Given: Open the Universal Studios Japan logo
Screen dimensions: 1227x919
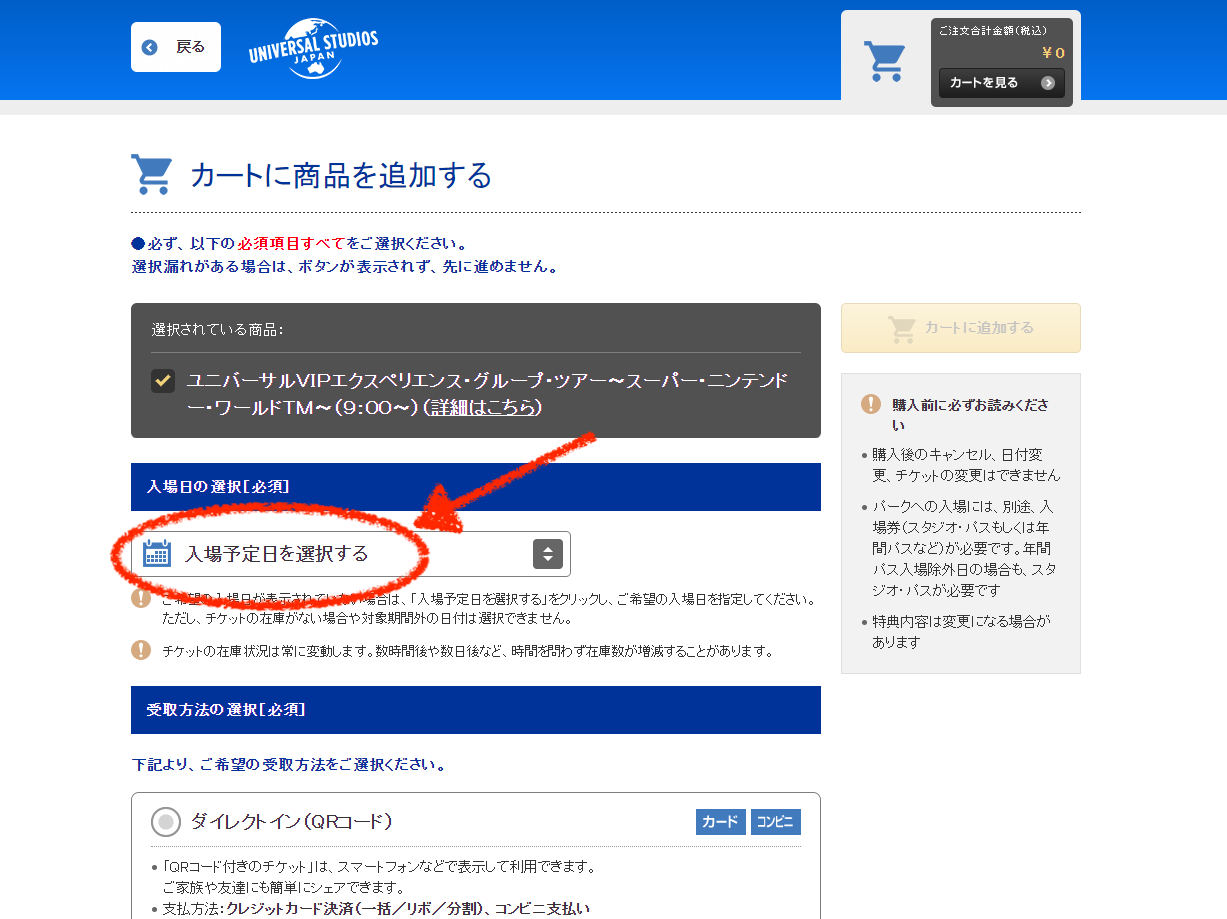Looking at the screenshot, I should click(314, 49).
